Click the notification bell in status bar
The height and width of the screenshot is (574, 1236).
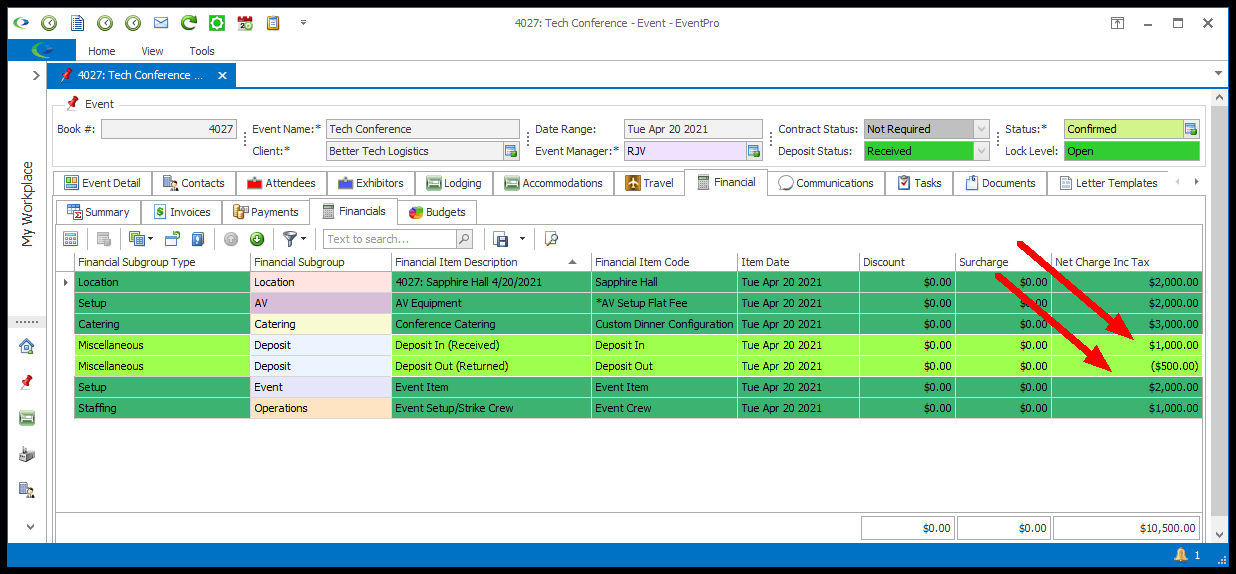(1182, 554)
